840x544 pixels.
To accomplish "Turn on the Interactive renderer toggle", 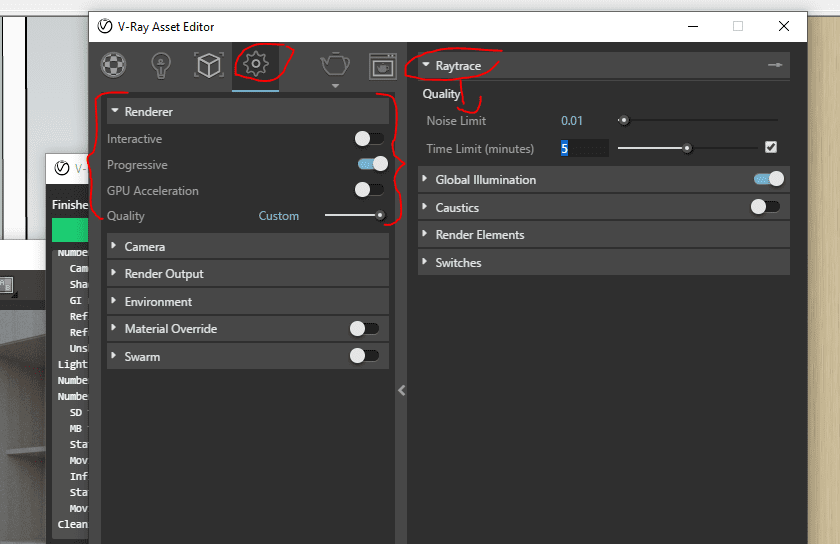I will click(369, 139).
